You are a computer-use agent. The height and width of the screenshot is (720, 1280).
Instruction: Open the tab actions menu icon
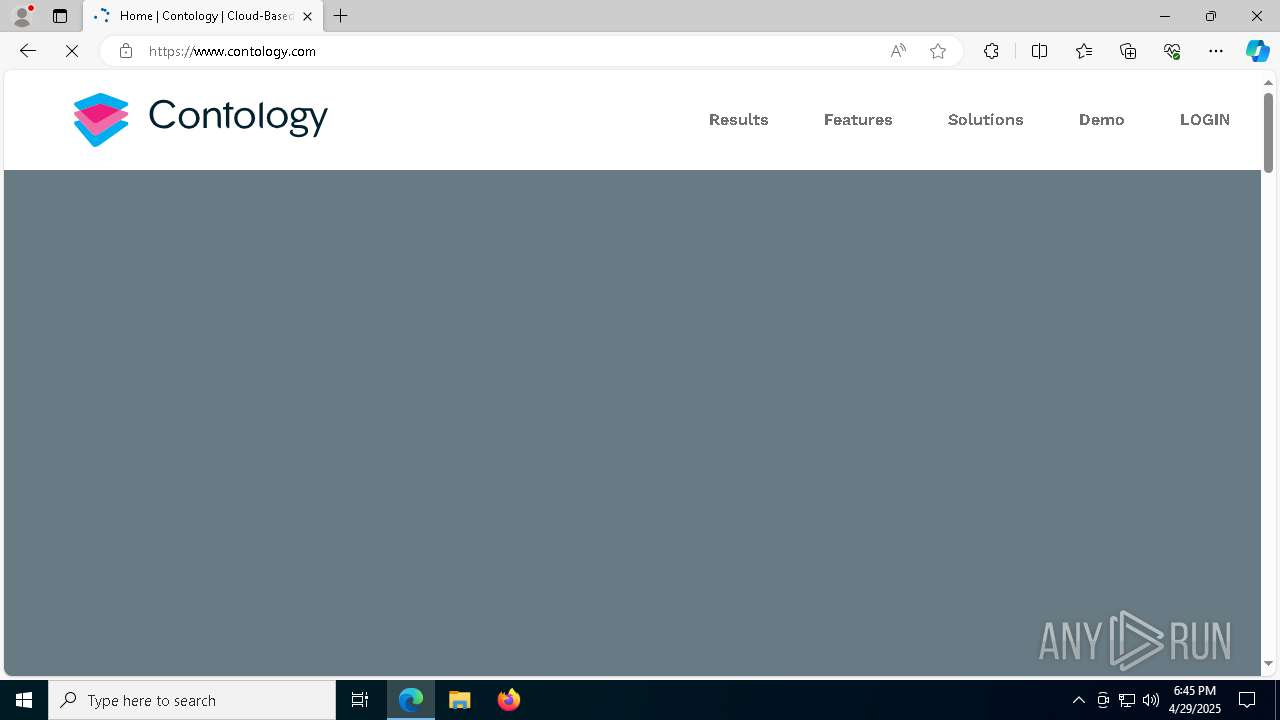coord(60,16)
